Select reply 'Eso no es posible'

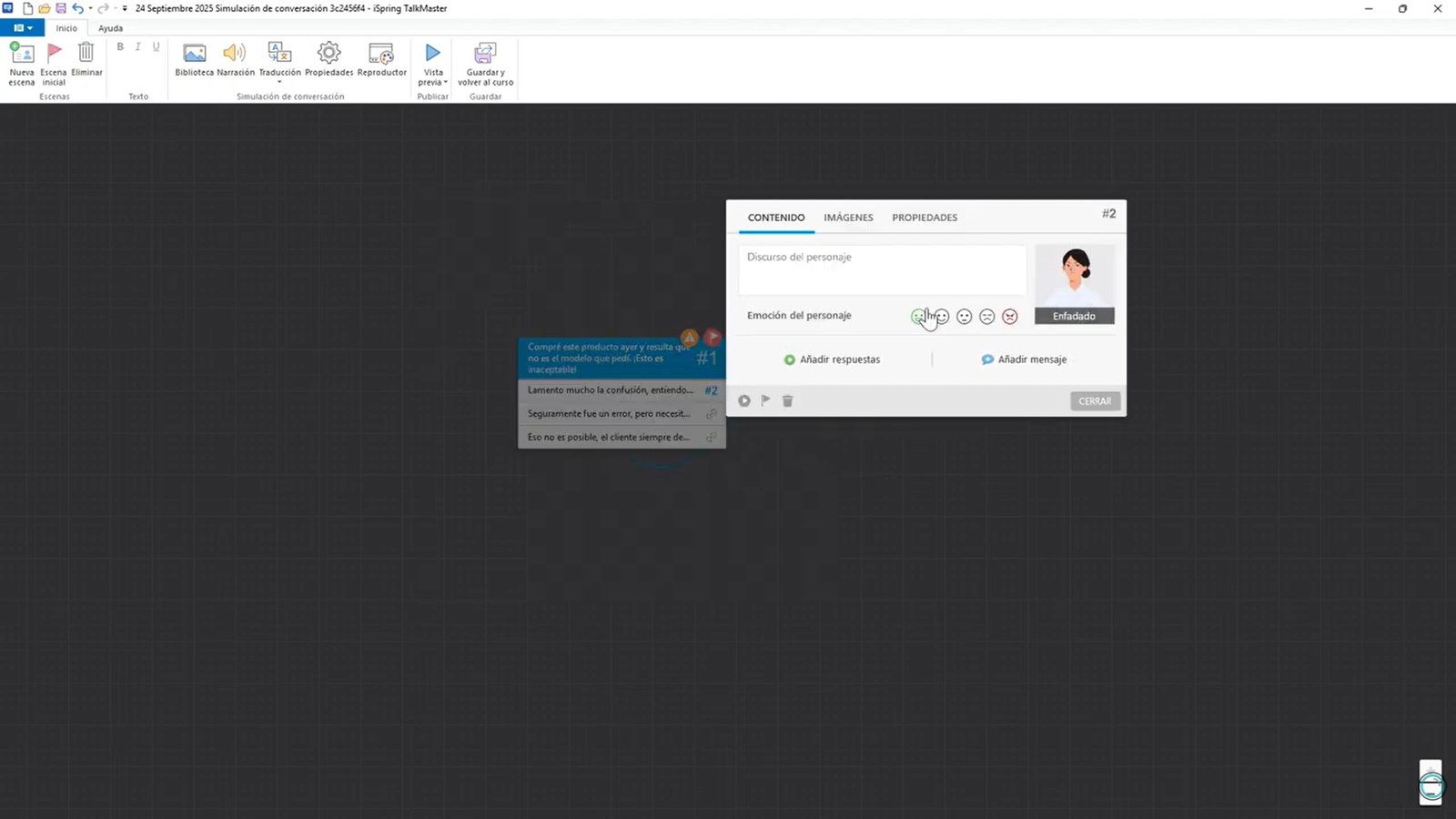click(622, 438)
